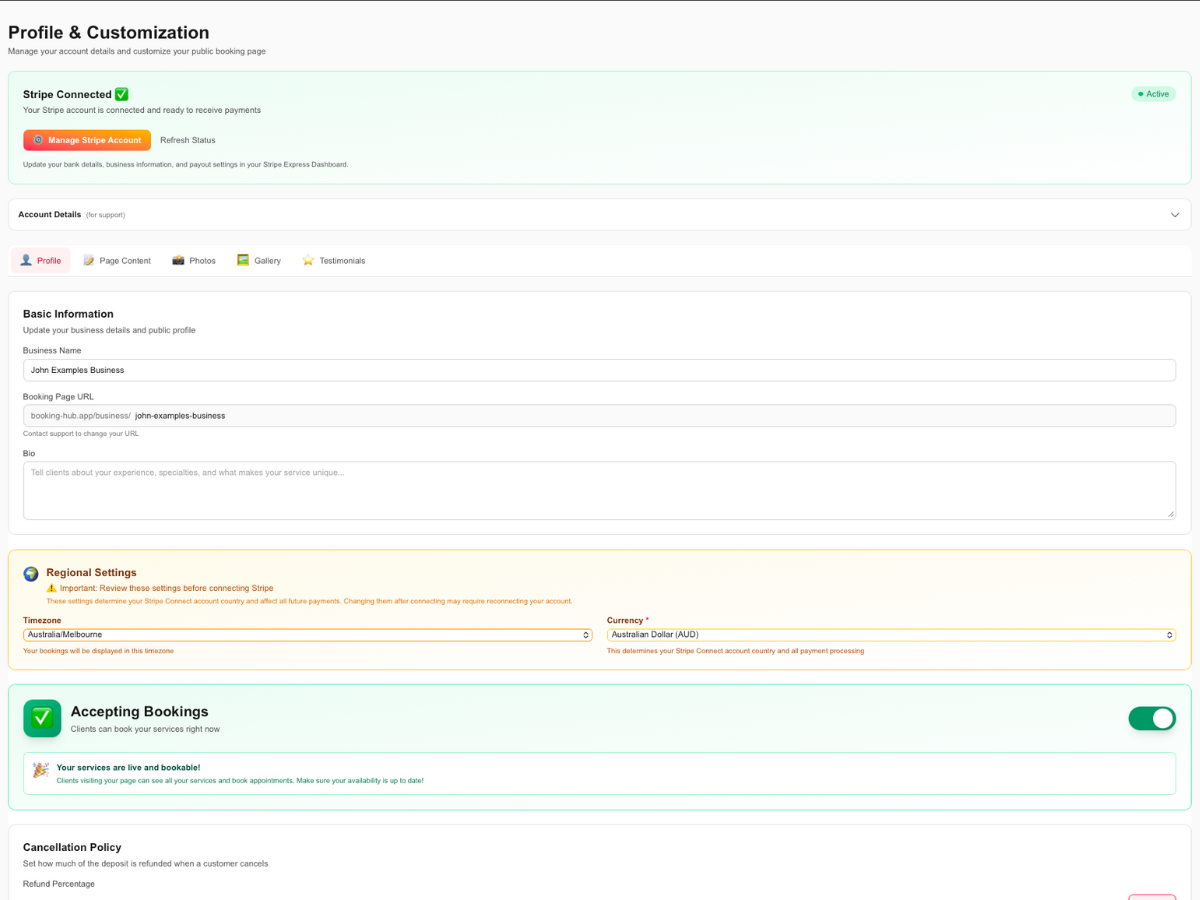The width and height of the screenshot is (1200, 900).
Task: Click the Active status badge
Action: pyautogui.click(x=1153, y=93)
